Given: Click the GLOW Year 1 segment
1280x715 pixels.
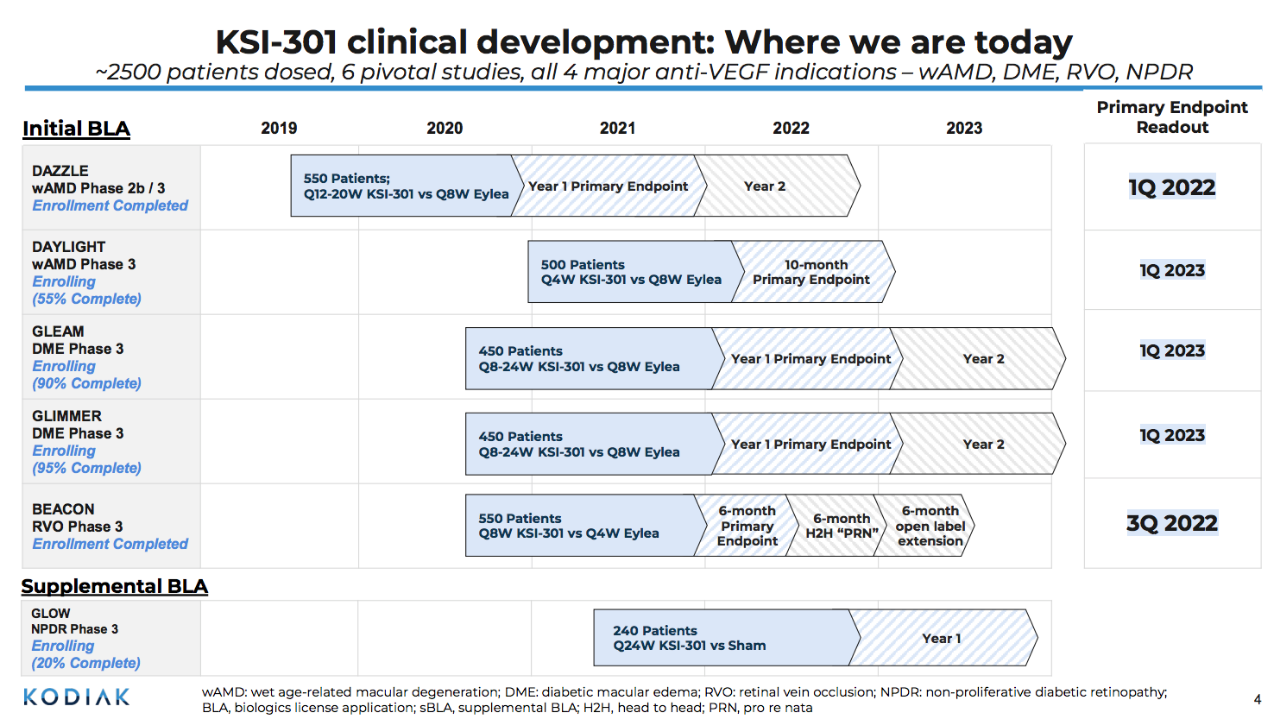Looking at the screenshot, I should tap(941, 638).
